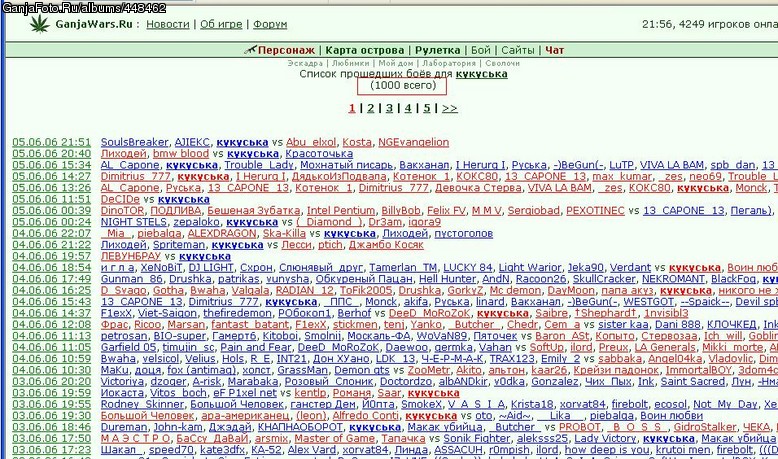
Task: Open battle dated 05.06.06 20:40
Action: point(52,154)
